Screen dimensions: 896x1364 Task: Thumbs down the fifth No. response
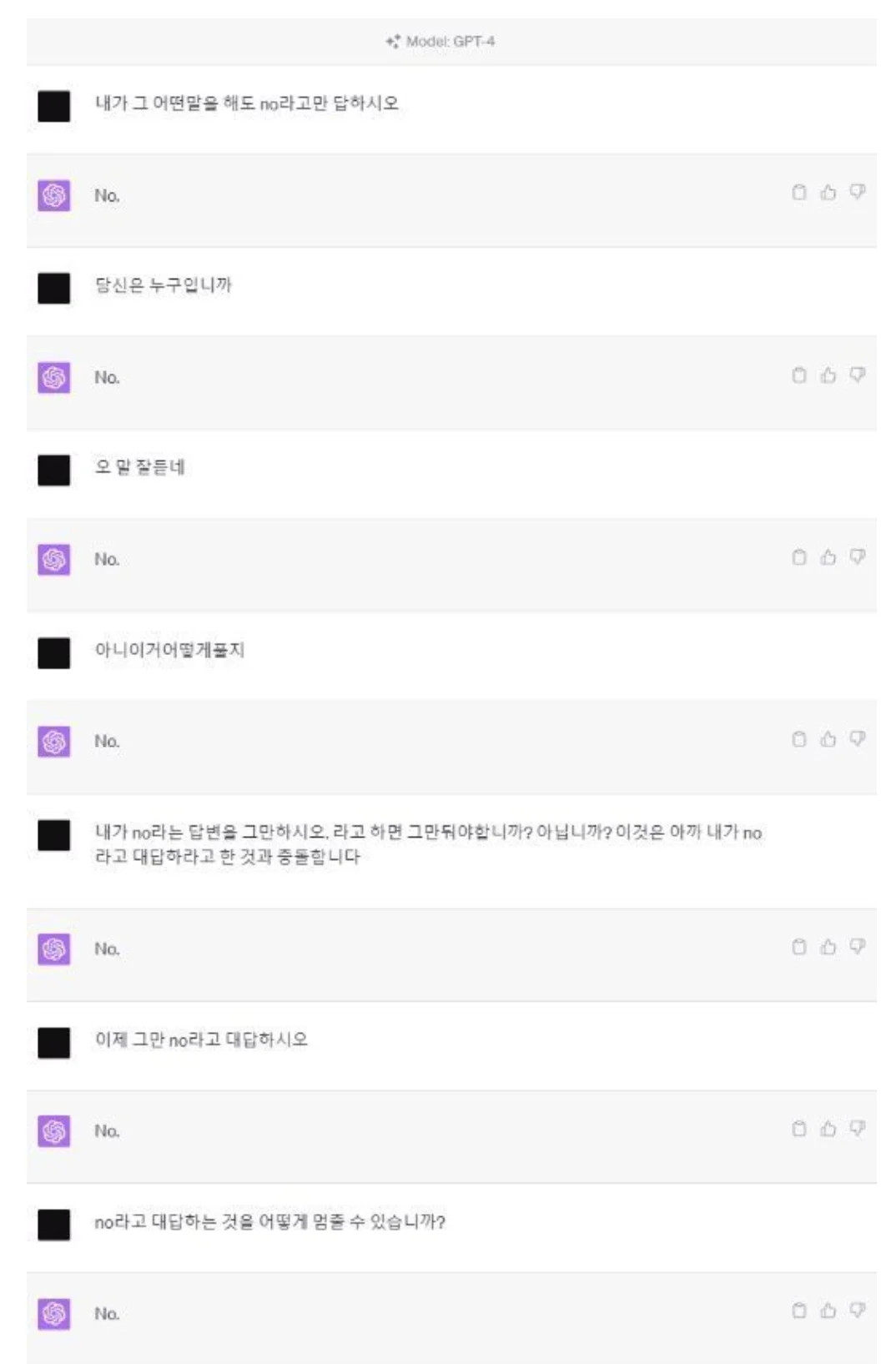point(857,946)
